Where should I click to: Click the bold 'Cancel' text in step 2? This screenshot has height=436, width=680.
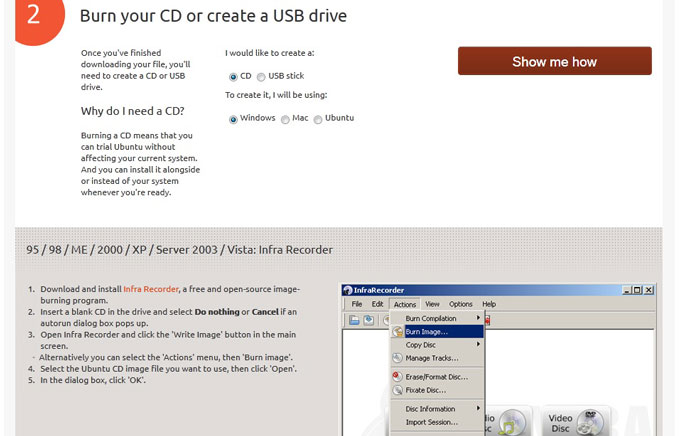point(265,312)
